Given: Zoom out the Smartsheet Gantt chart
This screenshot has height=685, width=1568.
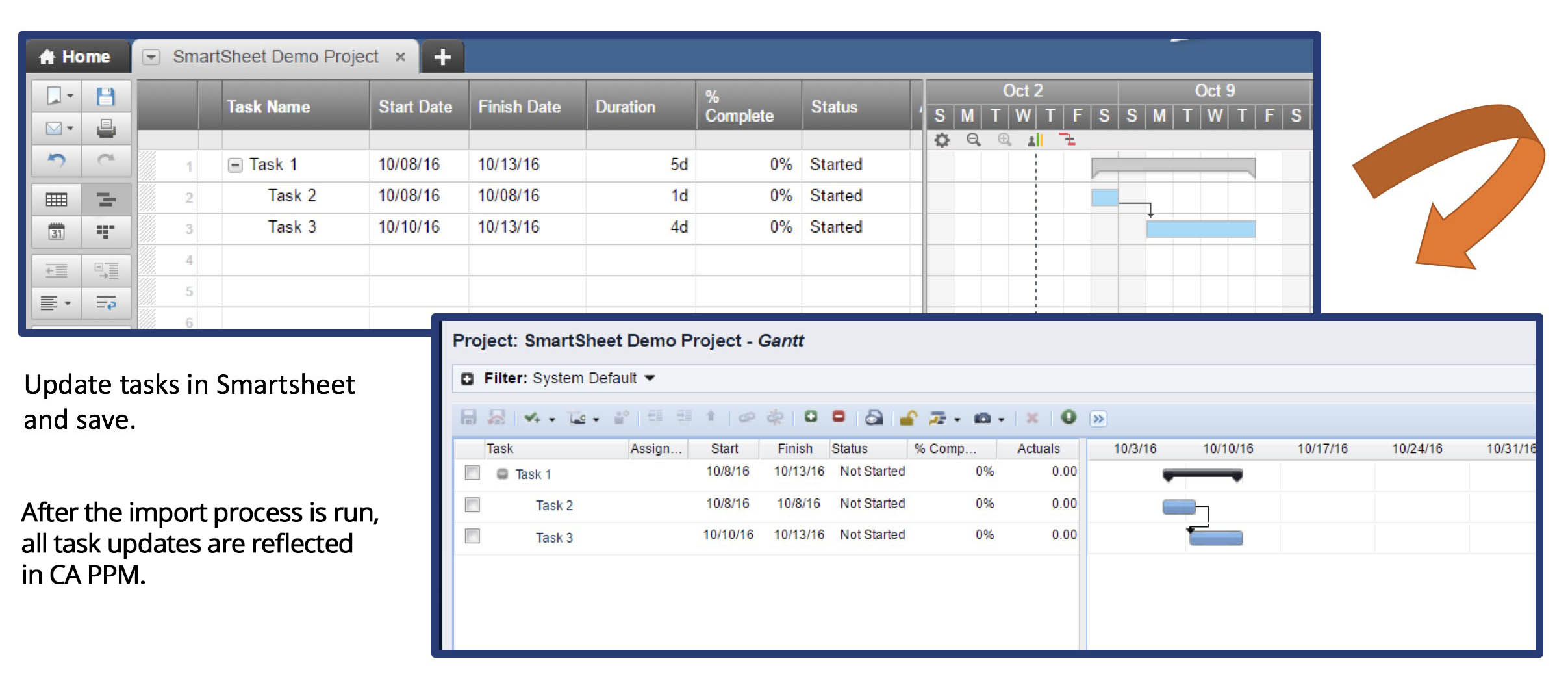Looking at the screenshot, I should click(973, 140).
